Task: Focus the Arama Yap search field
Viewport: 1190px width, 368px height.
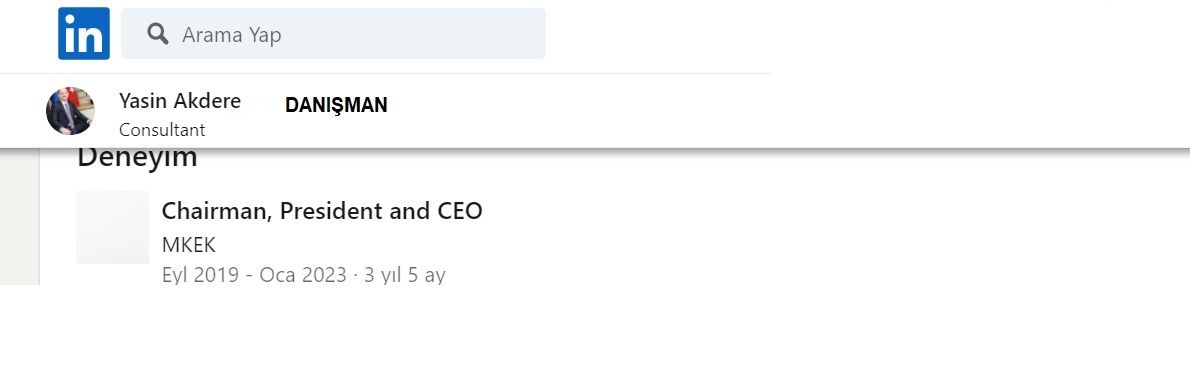Action: (333, 33)
